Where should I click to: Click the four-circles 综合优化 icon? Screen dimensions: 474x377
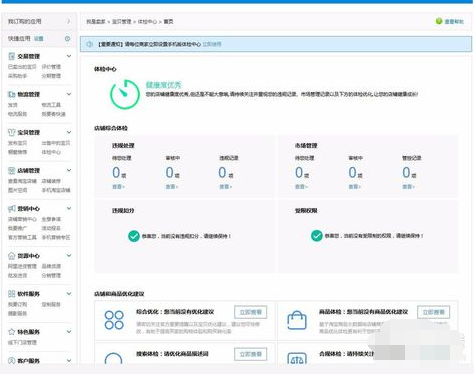(114, 320)
